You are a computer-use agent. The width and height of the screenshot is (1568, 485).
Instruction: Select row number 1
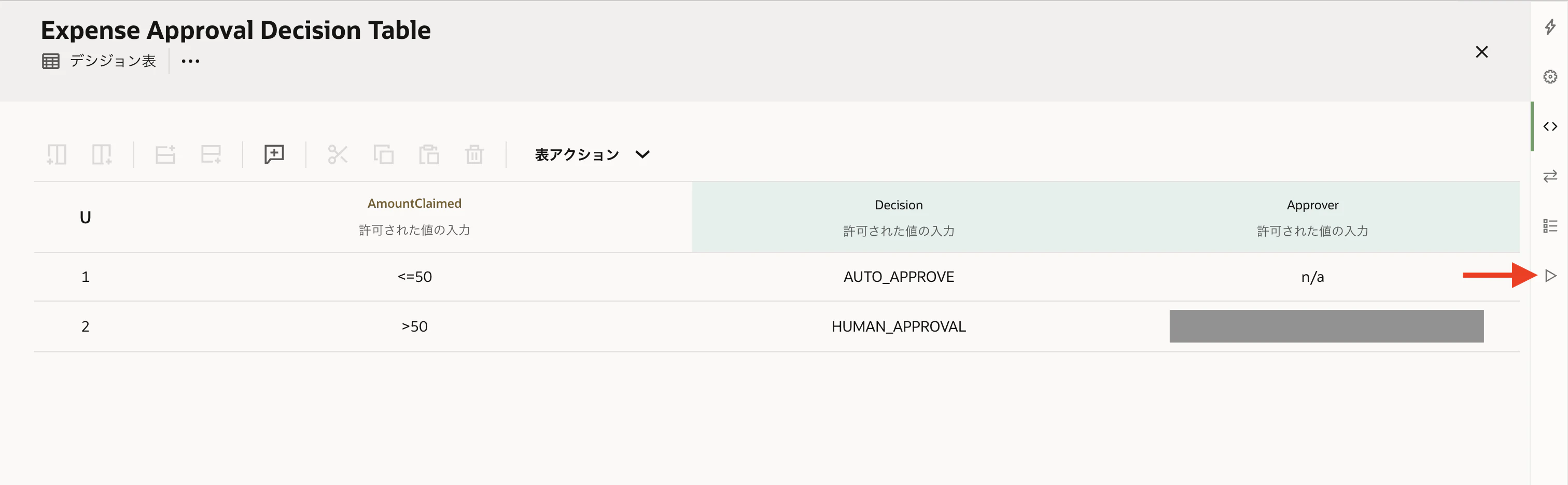(x=85, y=277)
